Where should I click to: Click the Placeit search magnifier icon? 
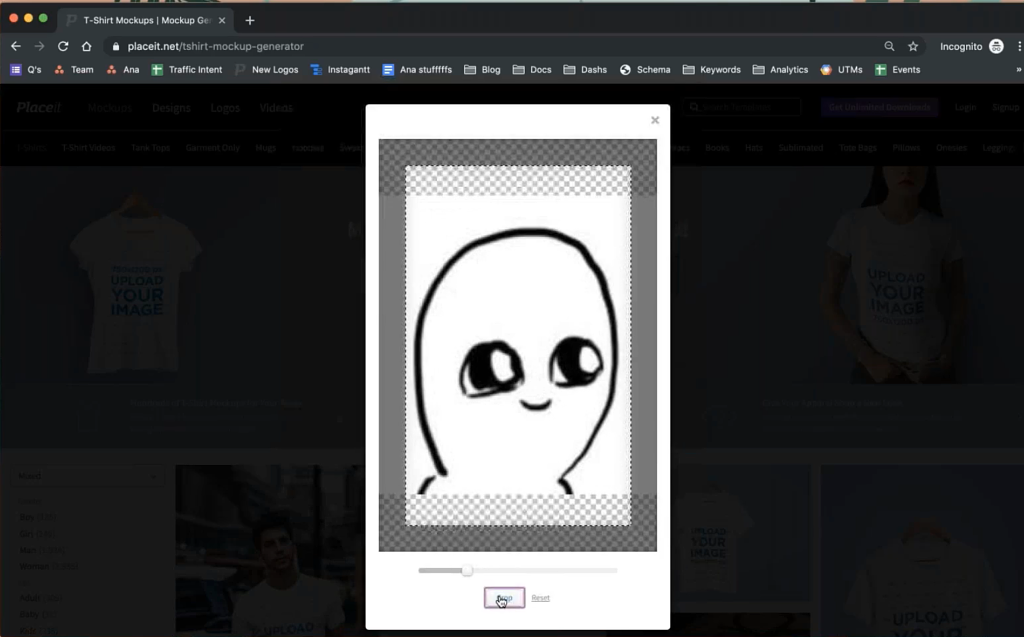point(694,107)
